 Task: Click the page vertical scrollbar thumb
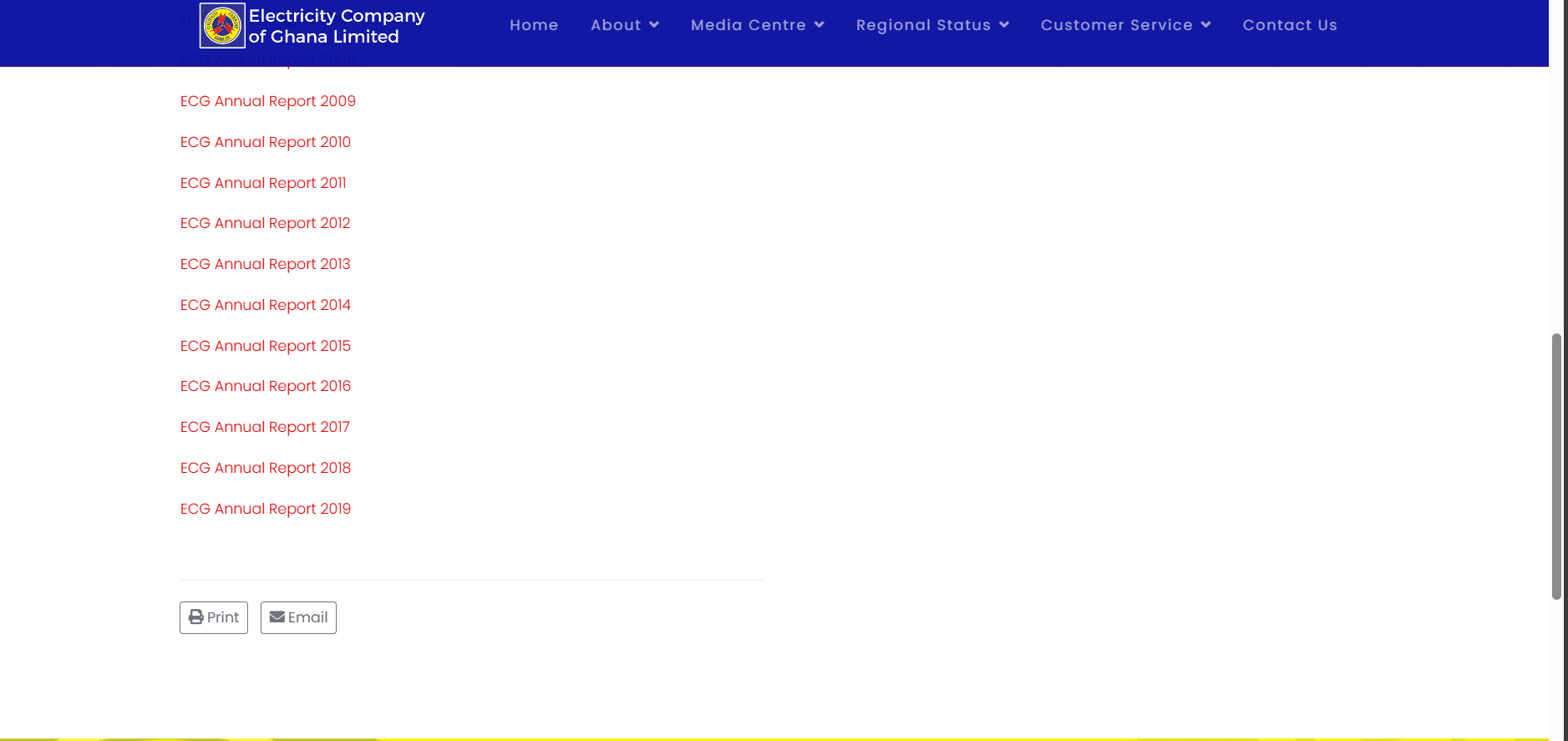(x=1556, y=466)
